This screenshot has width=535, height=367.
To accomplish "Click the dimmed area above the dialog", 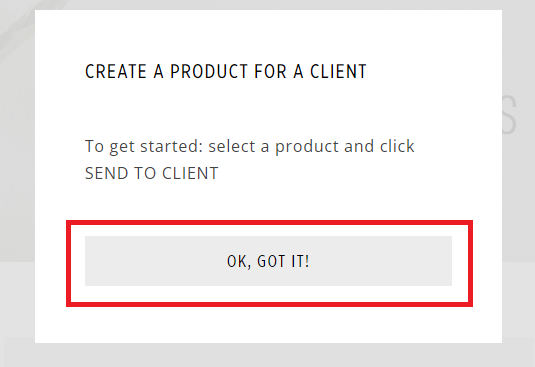I will click(268, 5).
